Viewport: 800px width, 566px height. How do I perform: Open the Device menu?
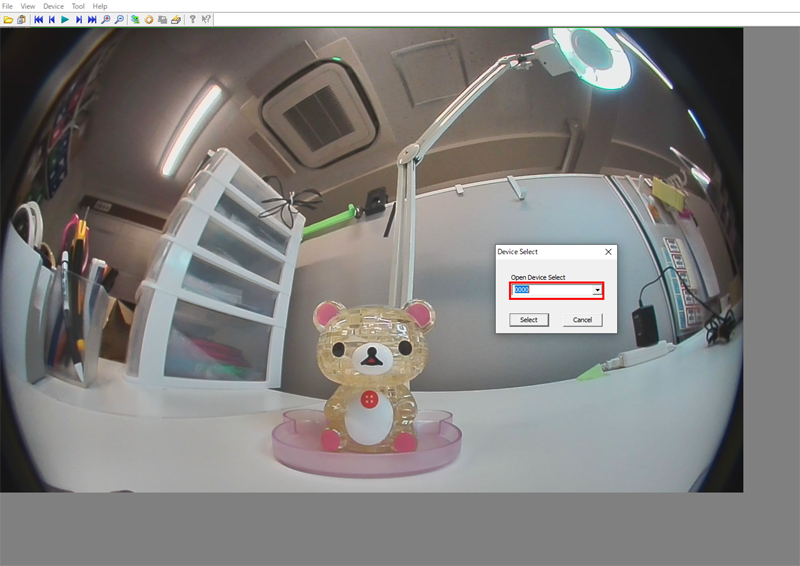(53, 6)
